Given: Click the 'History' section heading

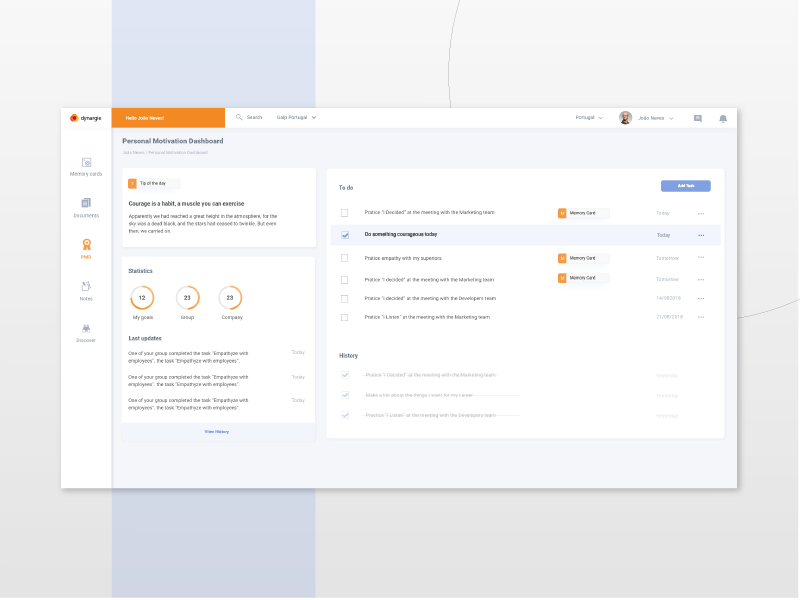Looking at the screenshot, I should pyautogui.click(x=348, y=356).
